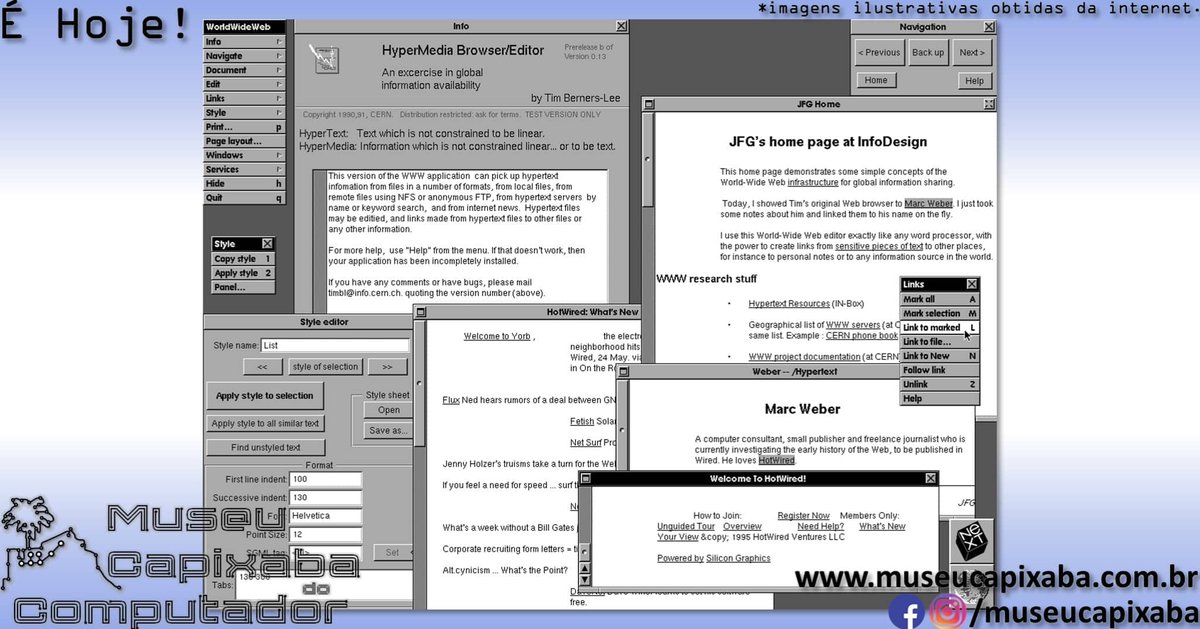Open the Register Now link in HotWired

coord(803,516)
